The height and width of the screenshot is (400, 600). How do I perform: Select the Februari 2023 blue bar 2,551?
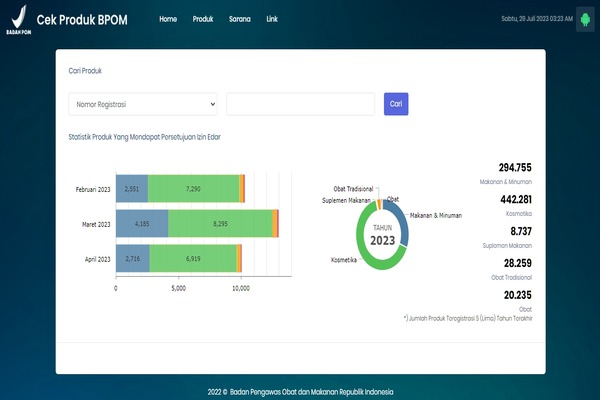[x=132, y=189]
